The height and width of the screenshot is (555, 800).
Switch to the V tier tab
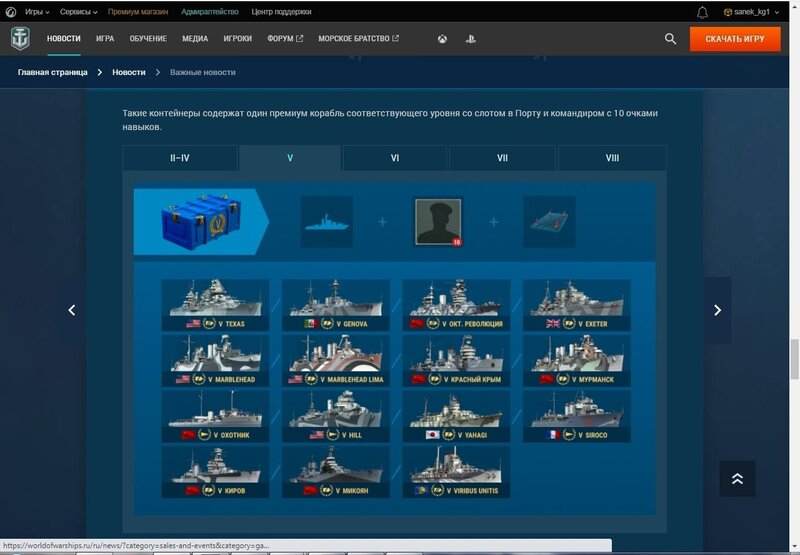[290, 158]
